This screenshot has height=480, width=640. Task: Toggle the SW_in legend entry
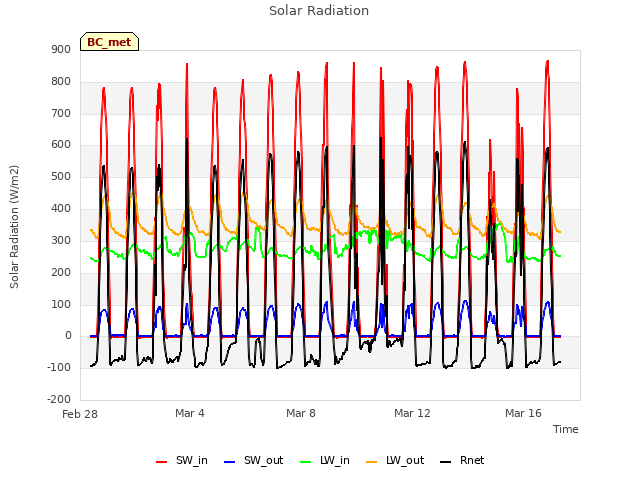point(182,461)
